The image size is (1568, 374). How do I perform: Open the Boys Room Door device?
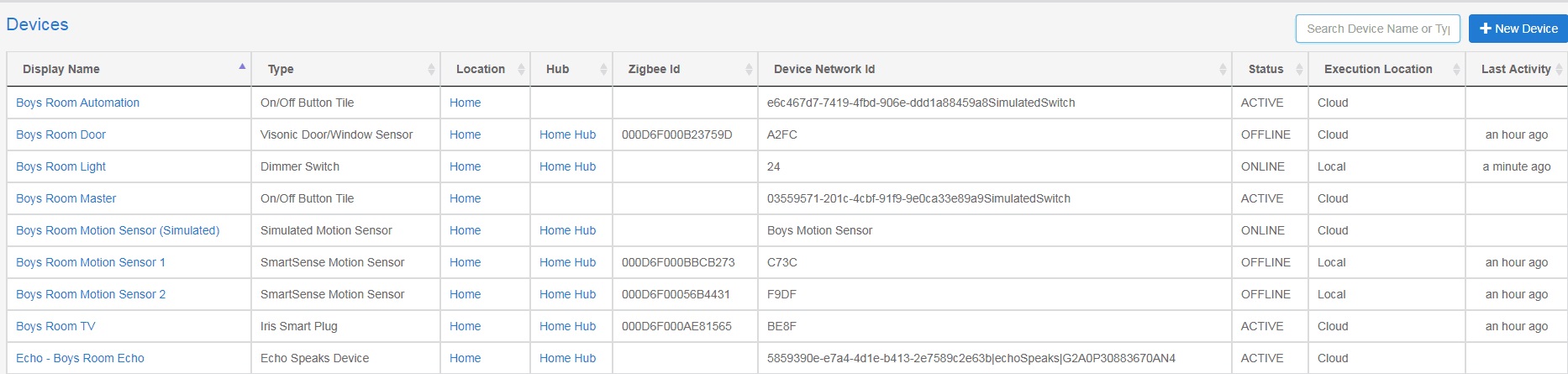click(x=61, y=134)
